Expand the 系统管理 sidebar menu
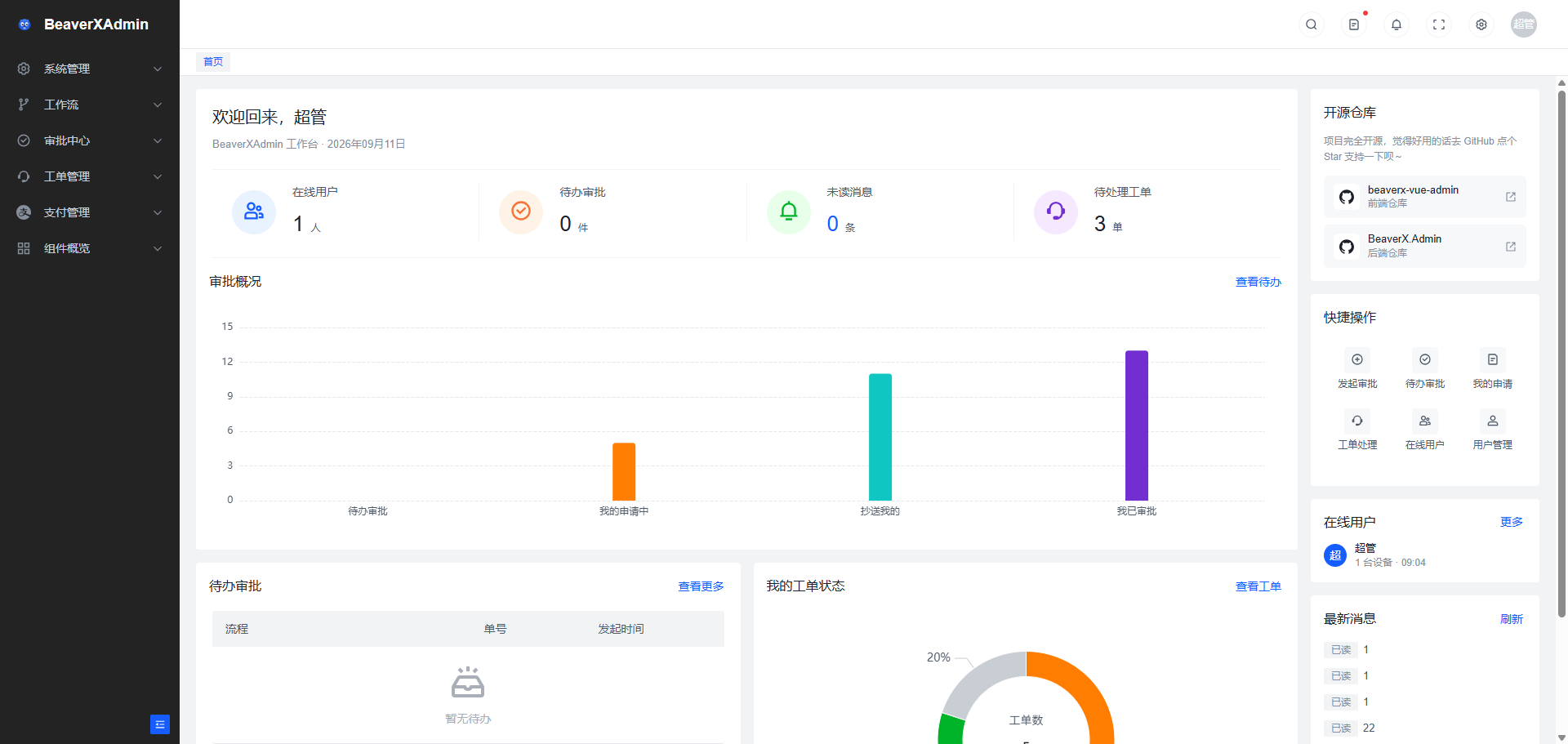The height and width of the screenshot is (744, 1568). [x=90, y=69]
